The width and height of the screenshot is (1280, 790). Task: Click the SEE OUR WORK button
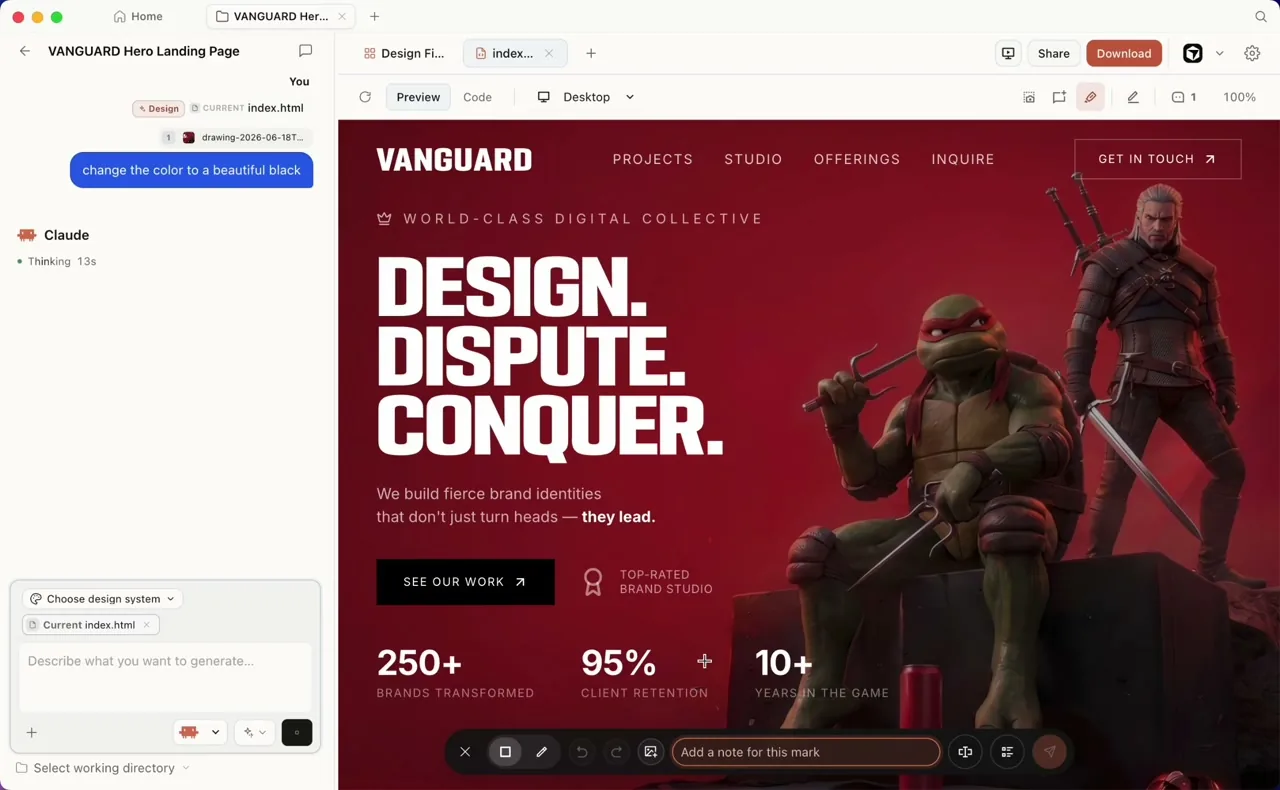point(465,582)
